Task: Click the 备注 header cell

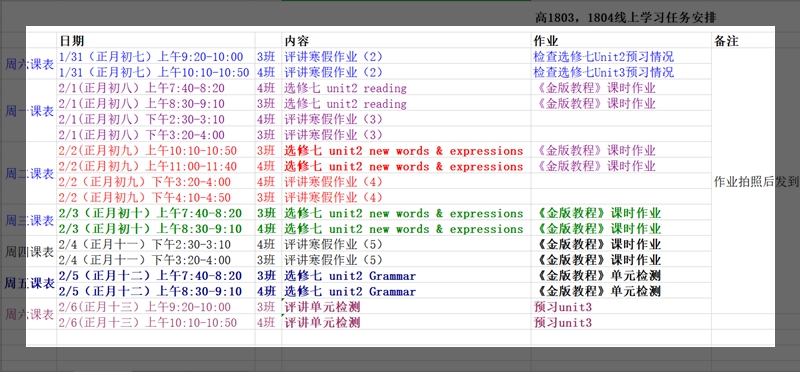Action: pyautogui.click(x=742, y=41)
